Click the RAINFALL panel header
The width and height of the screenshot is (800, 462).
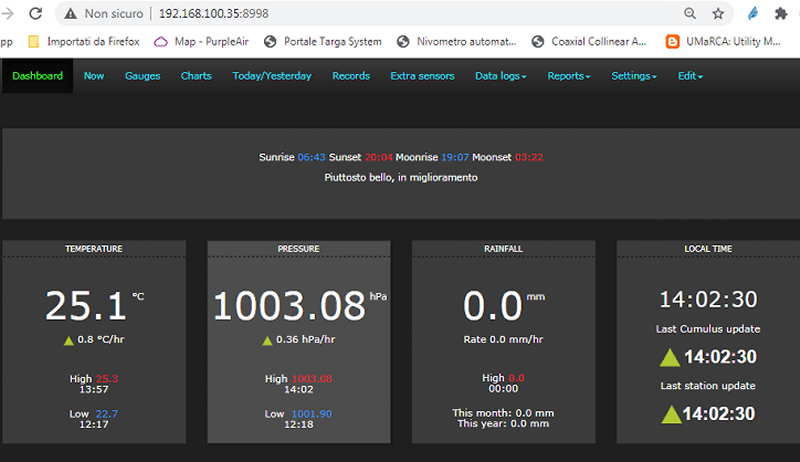[x=503, y=249]
